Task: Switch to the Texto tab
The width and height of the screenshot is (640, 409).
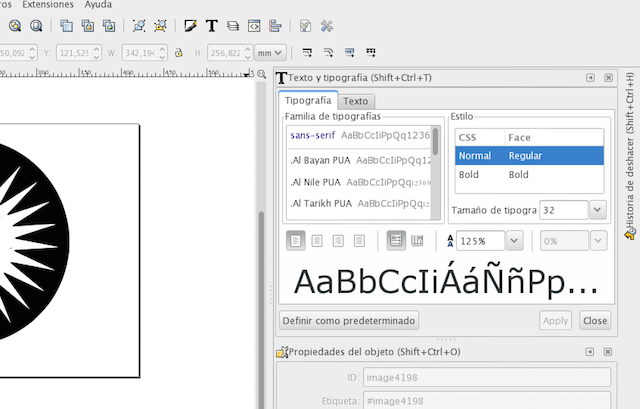Action: tap(356, 101)
